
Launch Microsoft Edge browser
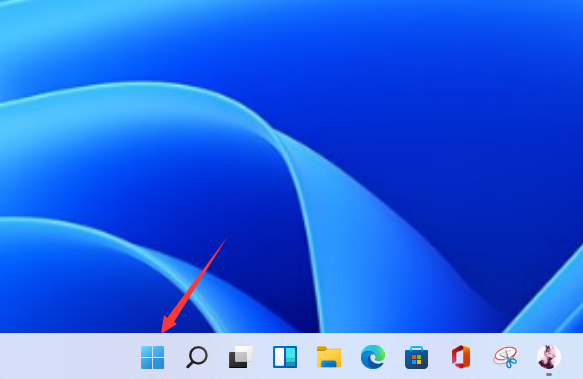373,357
